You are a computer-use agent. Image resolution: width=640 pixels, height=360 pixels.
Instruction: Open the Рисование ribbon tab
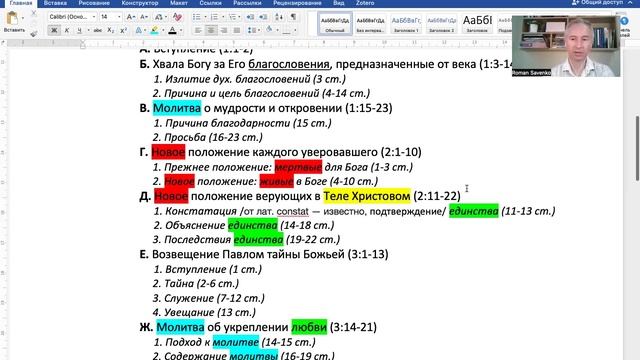click(x=94, y=3)
